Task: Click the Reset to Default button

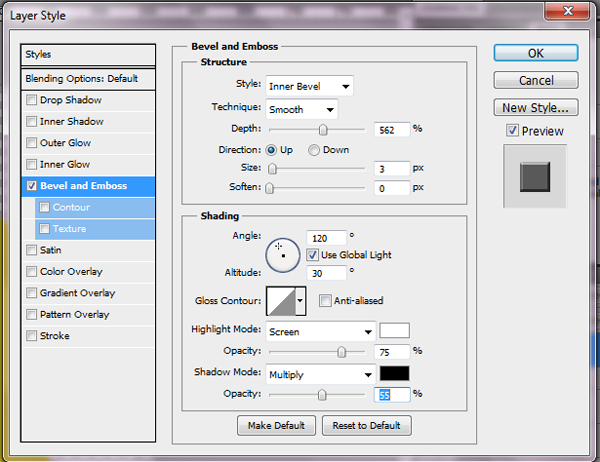Action: pos(367,425)
